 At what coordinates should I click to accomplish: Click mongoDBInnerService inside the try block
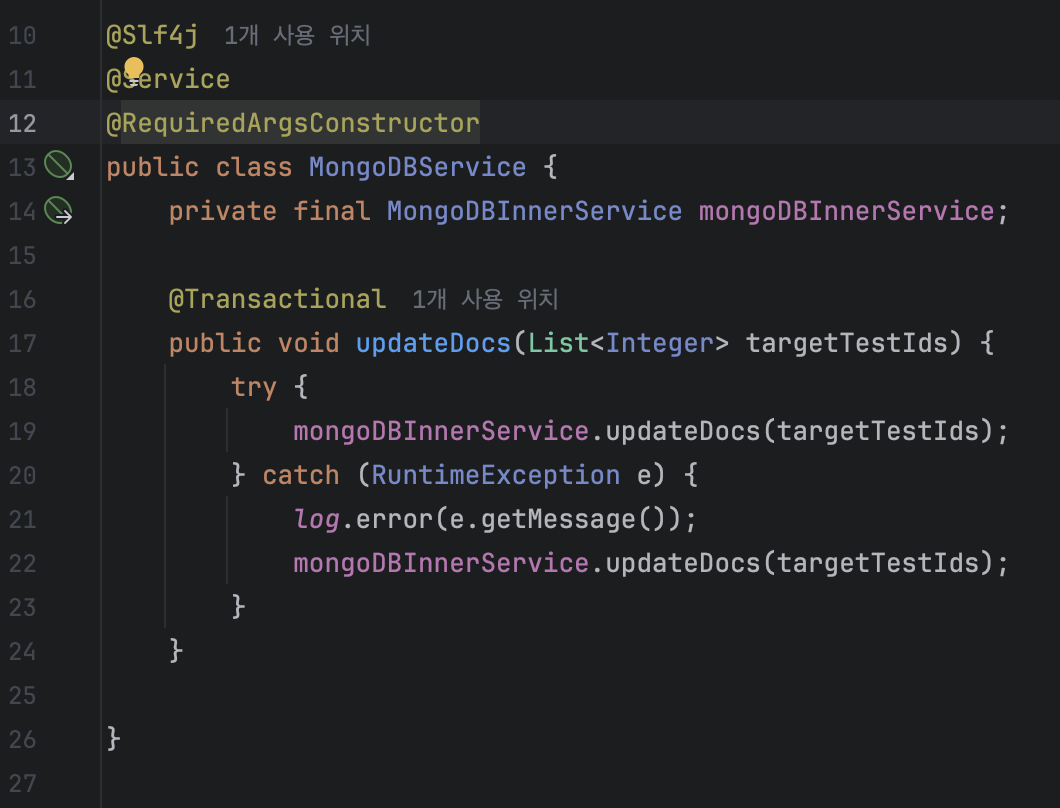click(x=441, y=431)
